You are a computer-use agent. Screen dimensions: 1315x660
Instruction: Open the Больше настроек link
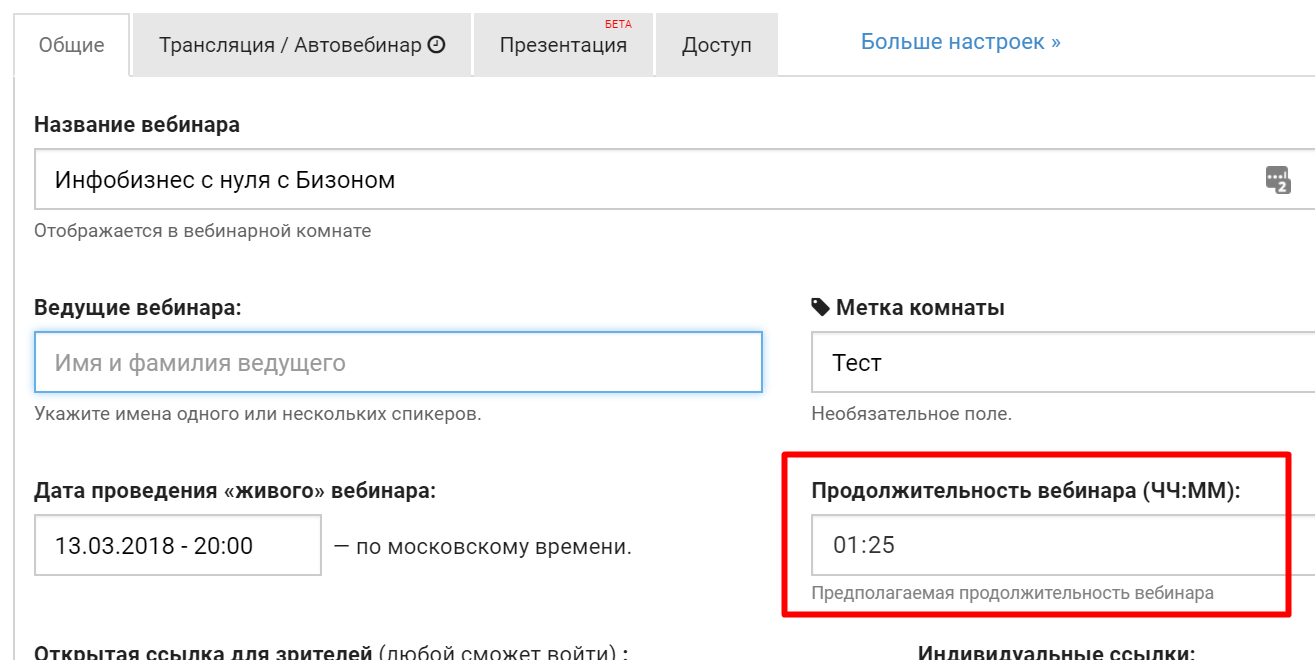960,42
